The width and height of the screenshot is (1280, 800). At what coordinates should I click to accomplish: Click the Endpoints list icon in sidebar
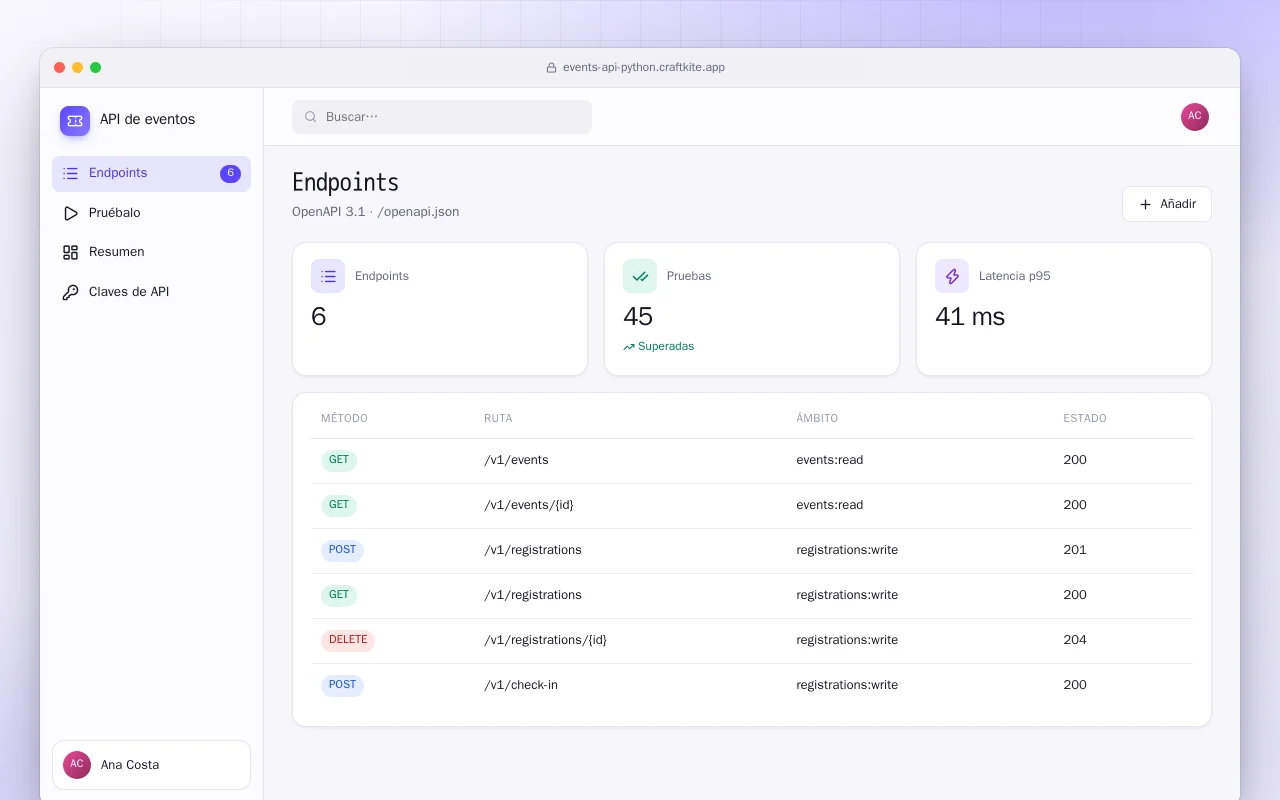click(x=70, y=173)
